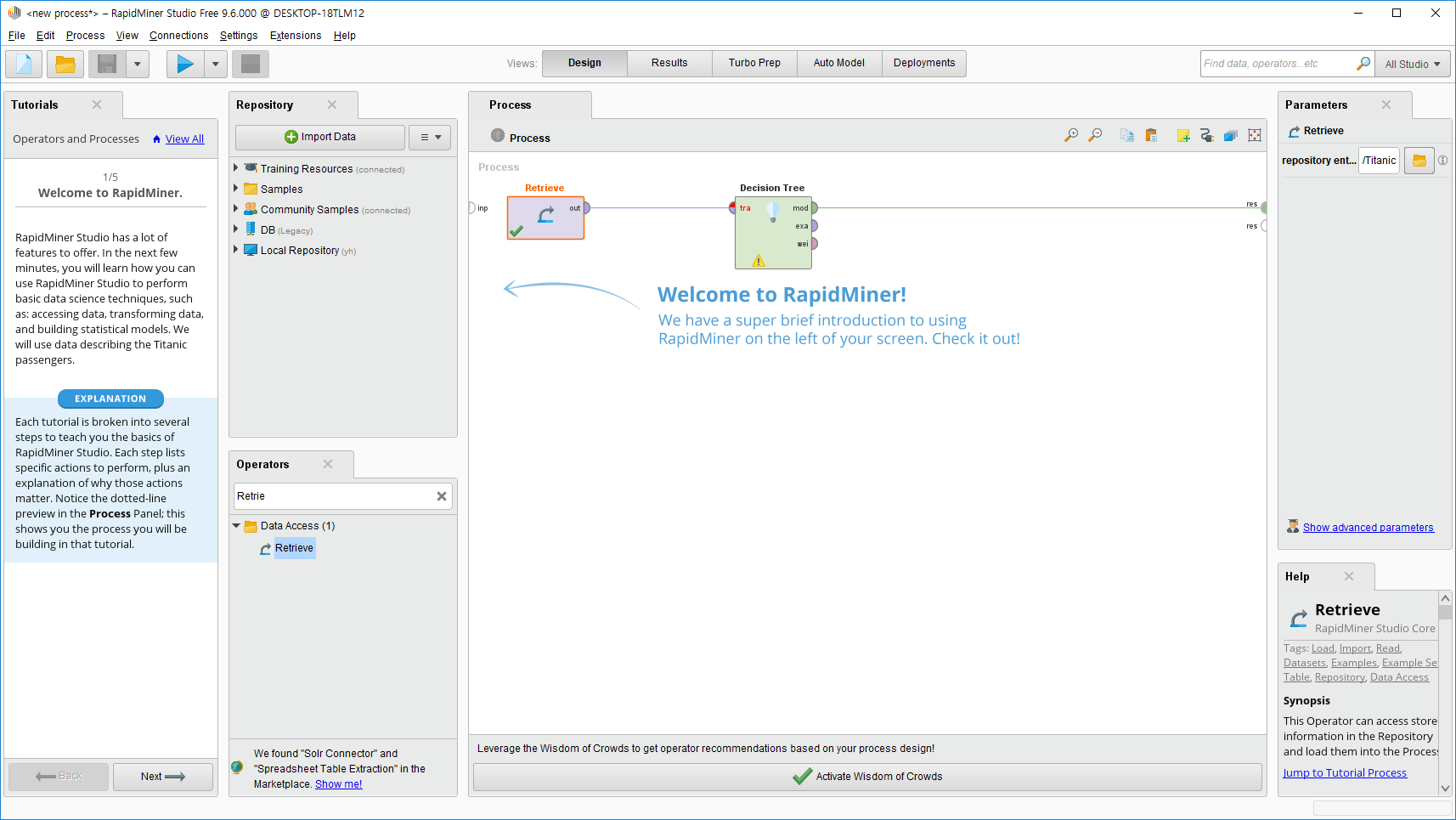The height and width of the screenshot is (820, 1456).
Task: Open the repository options menu dropdown
Action: 430,137
